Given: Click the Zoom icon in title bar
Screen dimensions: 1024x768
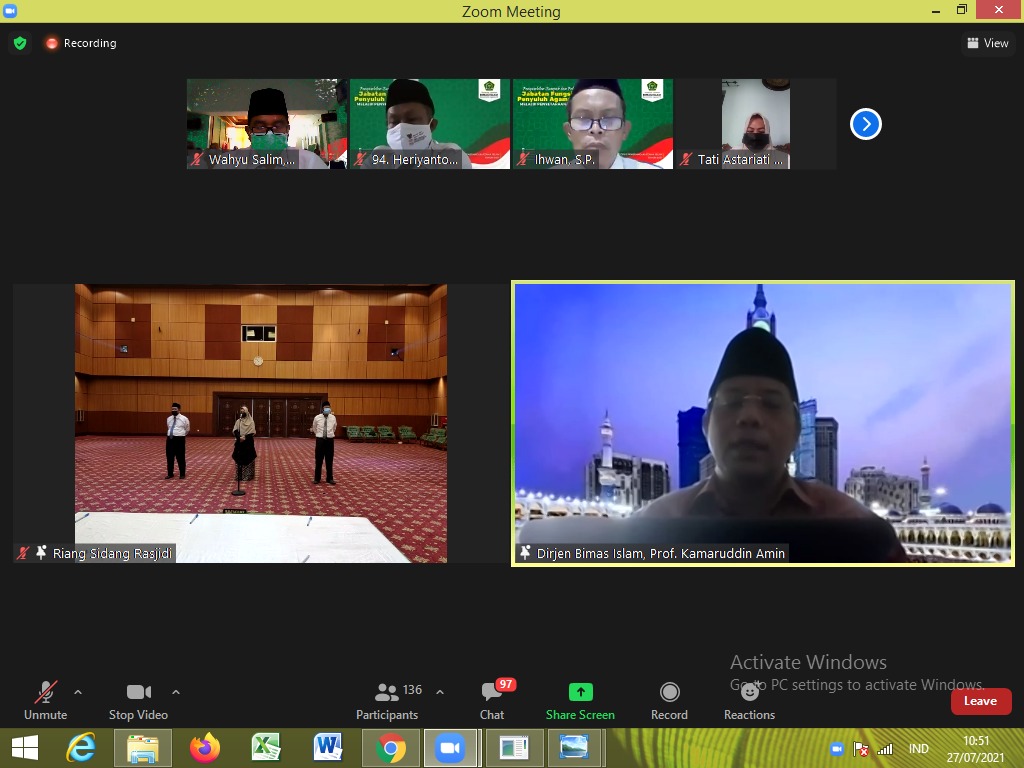Looking at the screenshot, I should [x=10, y=11].
